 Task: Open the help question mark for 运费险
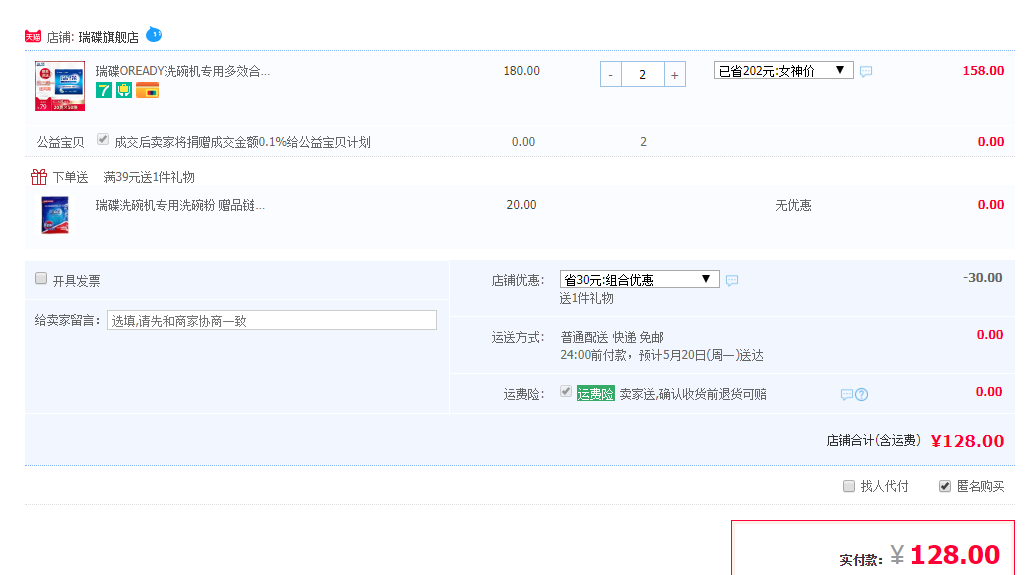(861, 395)
